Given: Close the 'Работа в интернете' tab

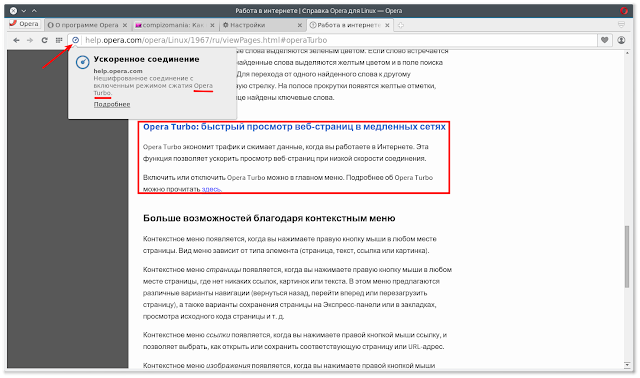Looking at the screenshot, I should point(387,25).
